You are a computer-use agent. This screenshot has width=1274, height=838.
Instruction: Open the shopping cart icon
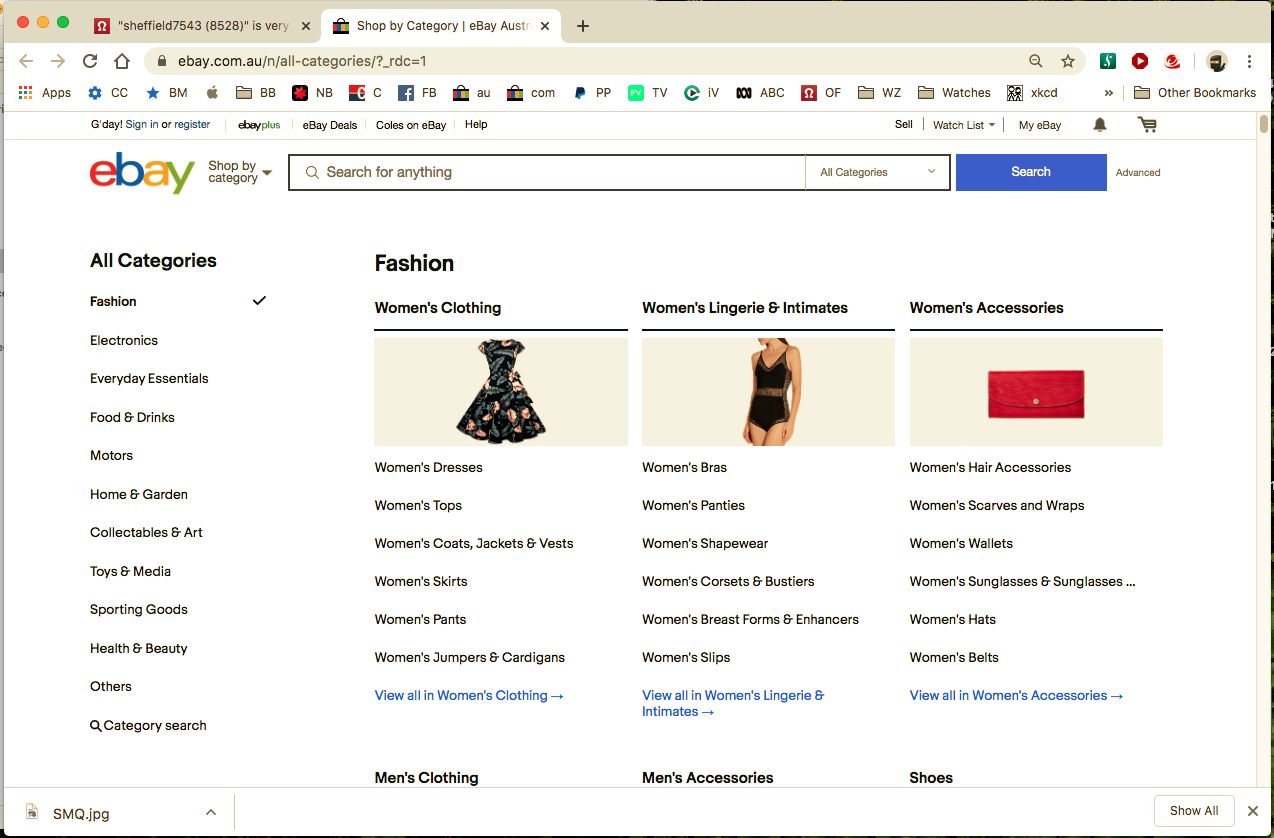point(1147,125)
